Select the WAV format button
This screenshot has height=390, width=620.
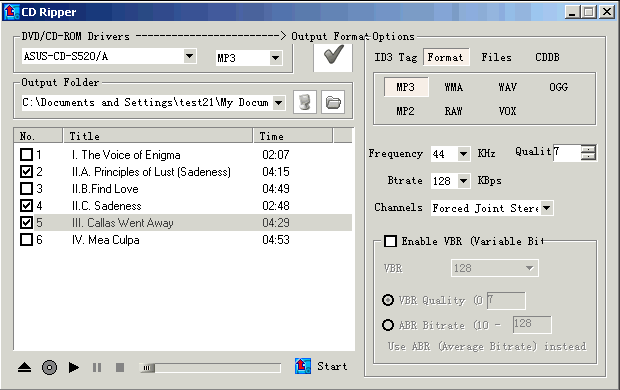coord(507,87)
